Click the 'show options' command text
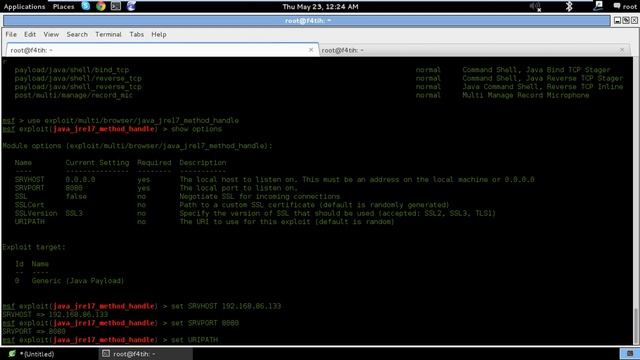Image resolution: width=640 pixels, height=360 pixels. click(196, 129)
